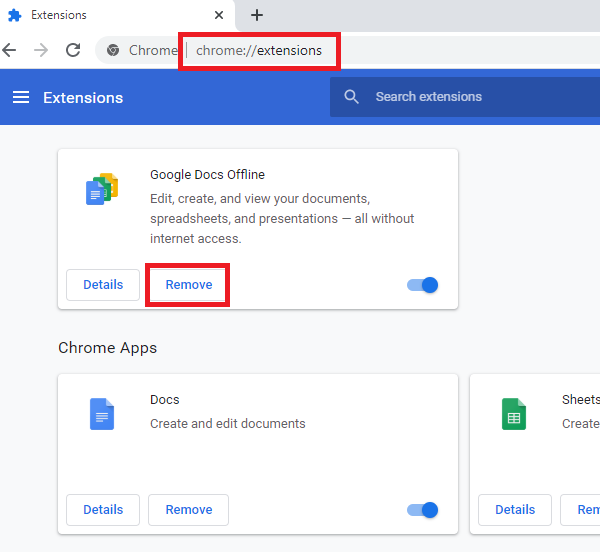Screen dimensions: 600x552
Task: Reload the page
Action: click(73, 50)
